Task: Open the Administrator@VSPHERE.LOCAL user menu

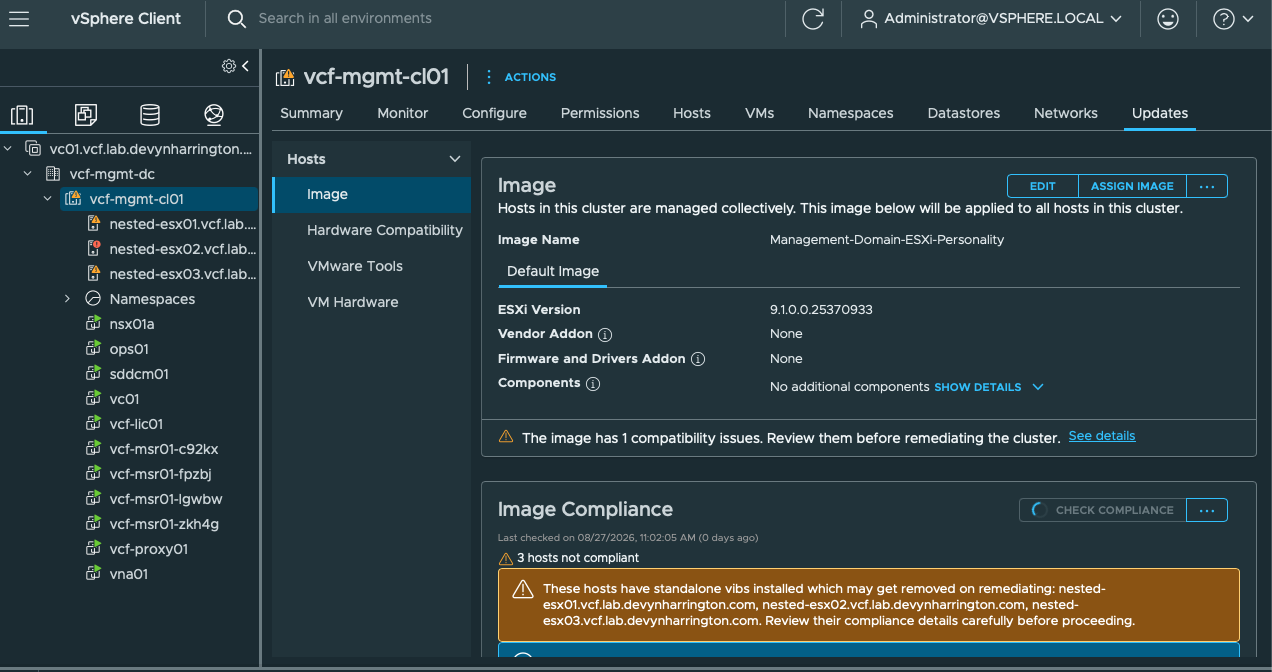Action: click(991, 19)
